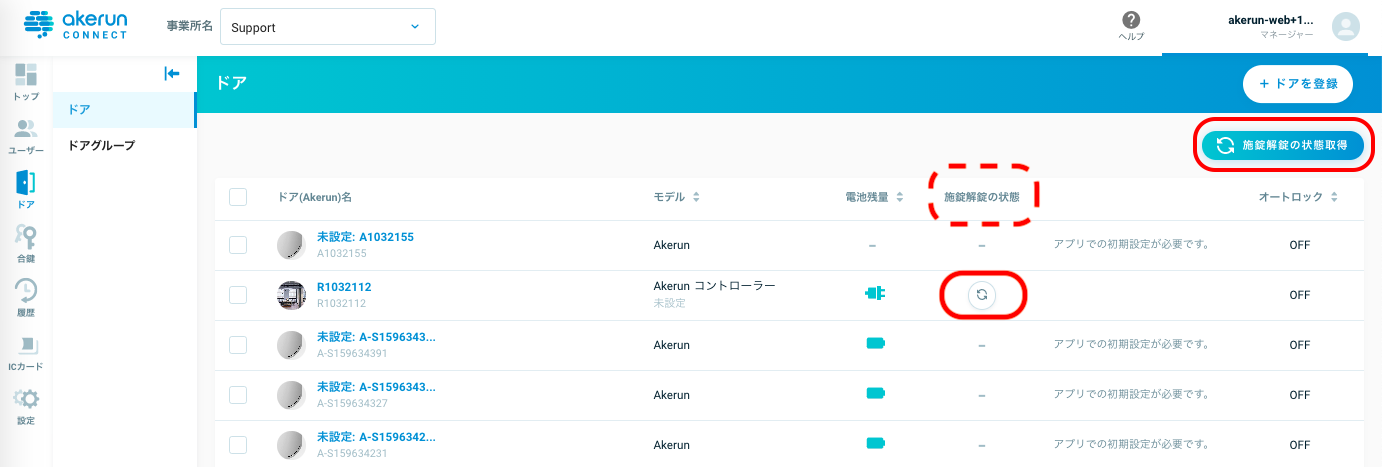The width and height of the screenshot is (1382, 467).
Task: Open ICカード in the sidebar
Action: point(26,352)
